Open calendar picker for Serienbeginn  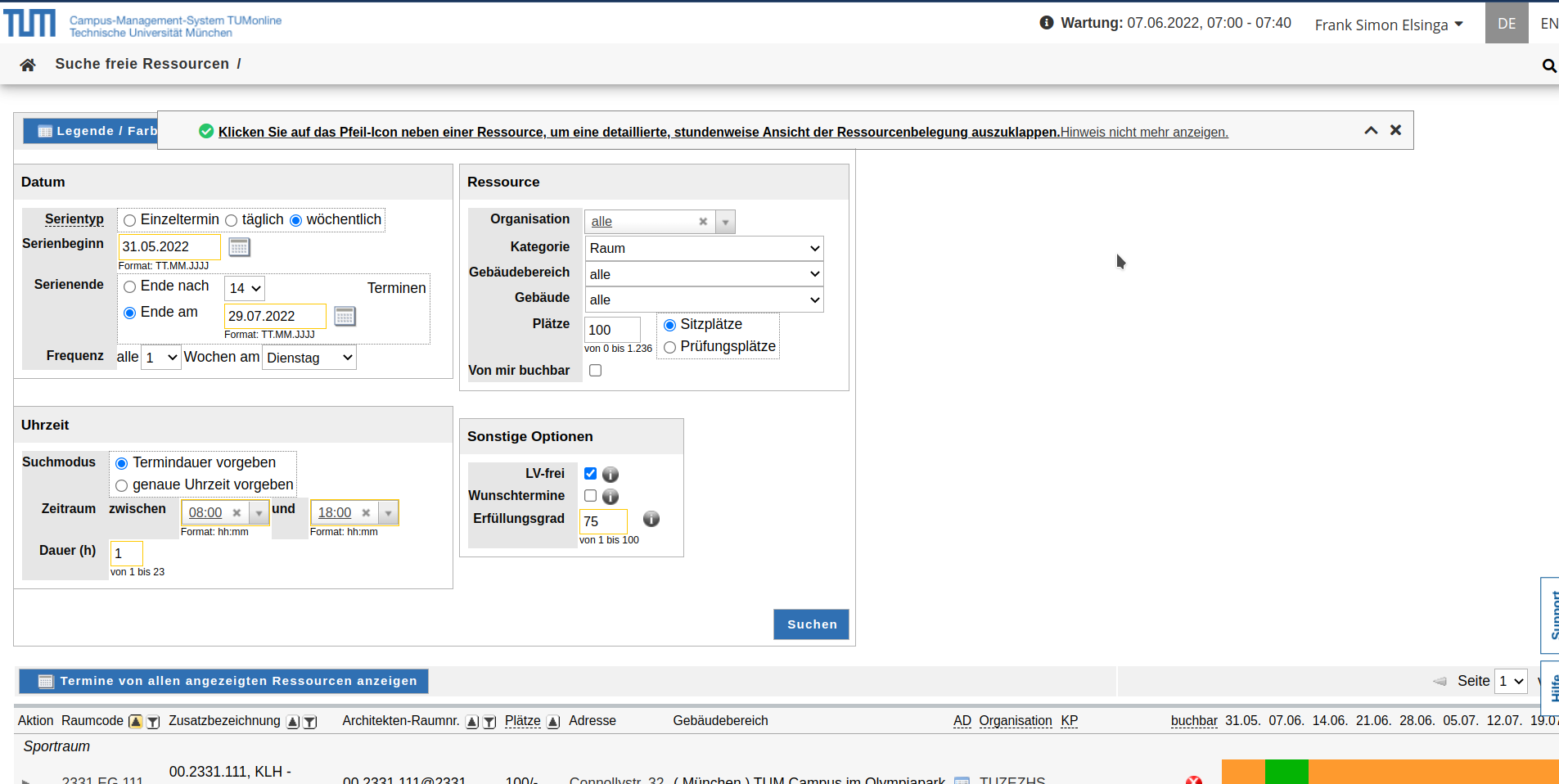click(239, 247)
